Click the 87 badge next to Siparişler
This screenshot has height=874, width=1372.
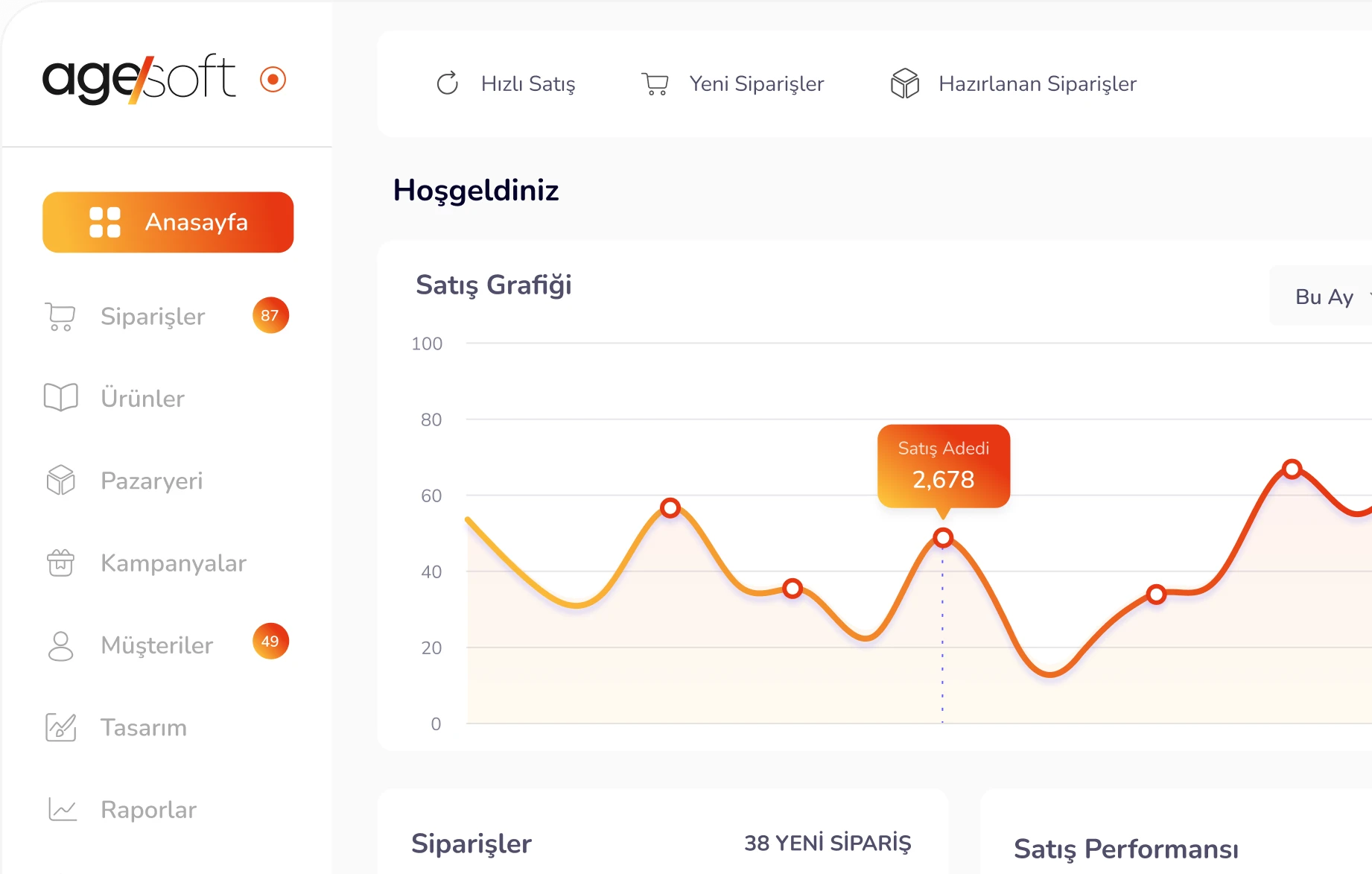tap(270, 315)
